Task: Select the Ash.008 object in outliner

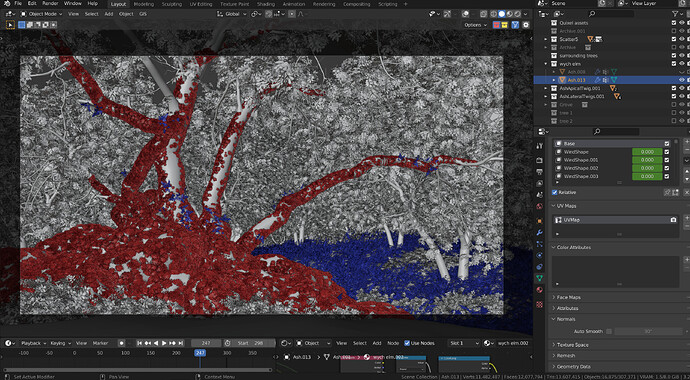Action: coord(576,72)
